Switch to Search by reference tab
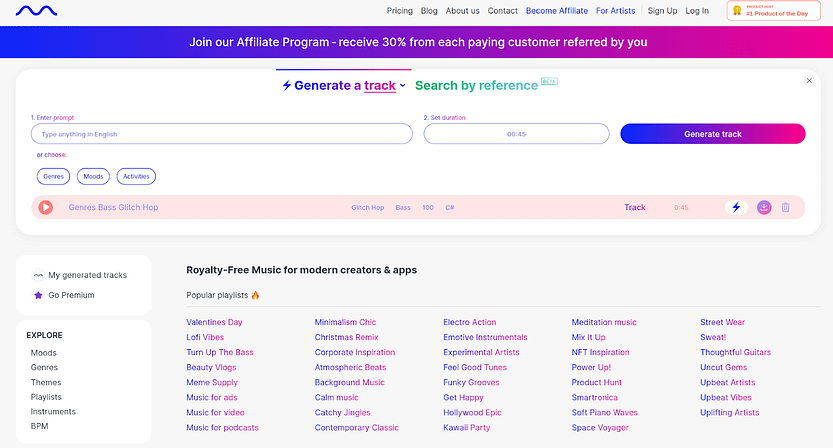Viewport: 833px width, 448px height. click(476, 86)
